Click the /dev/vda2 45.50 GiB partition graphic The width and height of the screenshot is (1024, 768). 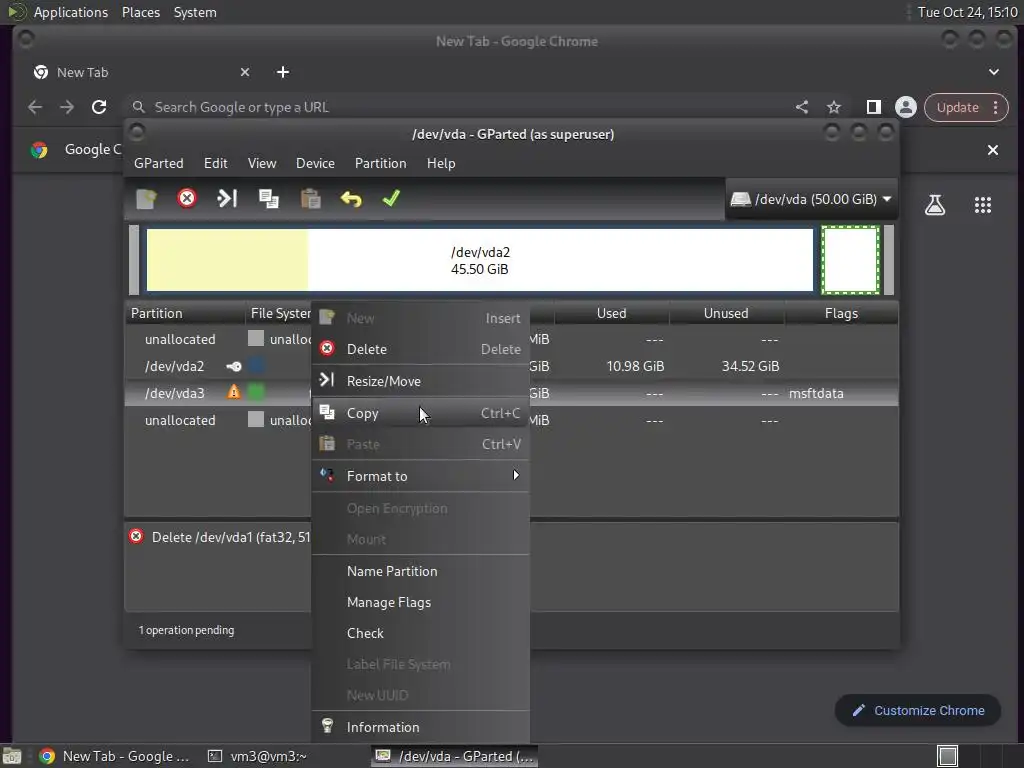(480, 260)
